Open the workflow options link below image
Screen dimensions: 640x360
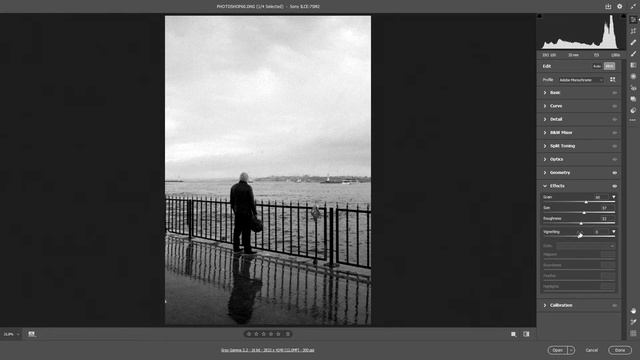tap(267, 350)
